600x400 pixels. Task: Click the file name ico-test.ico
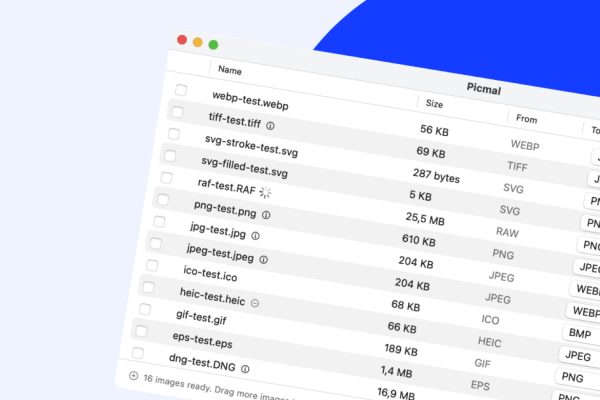tap(210, 273)
